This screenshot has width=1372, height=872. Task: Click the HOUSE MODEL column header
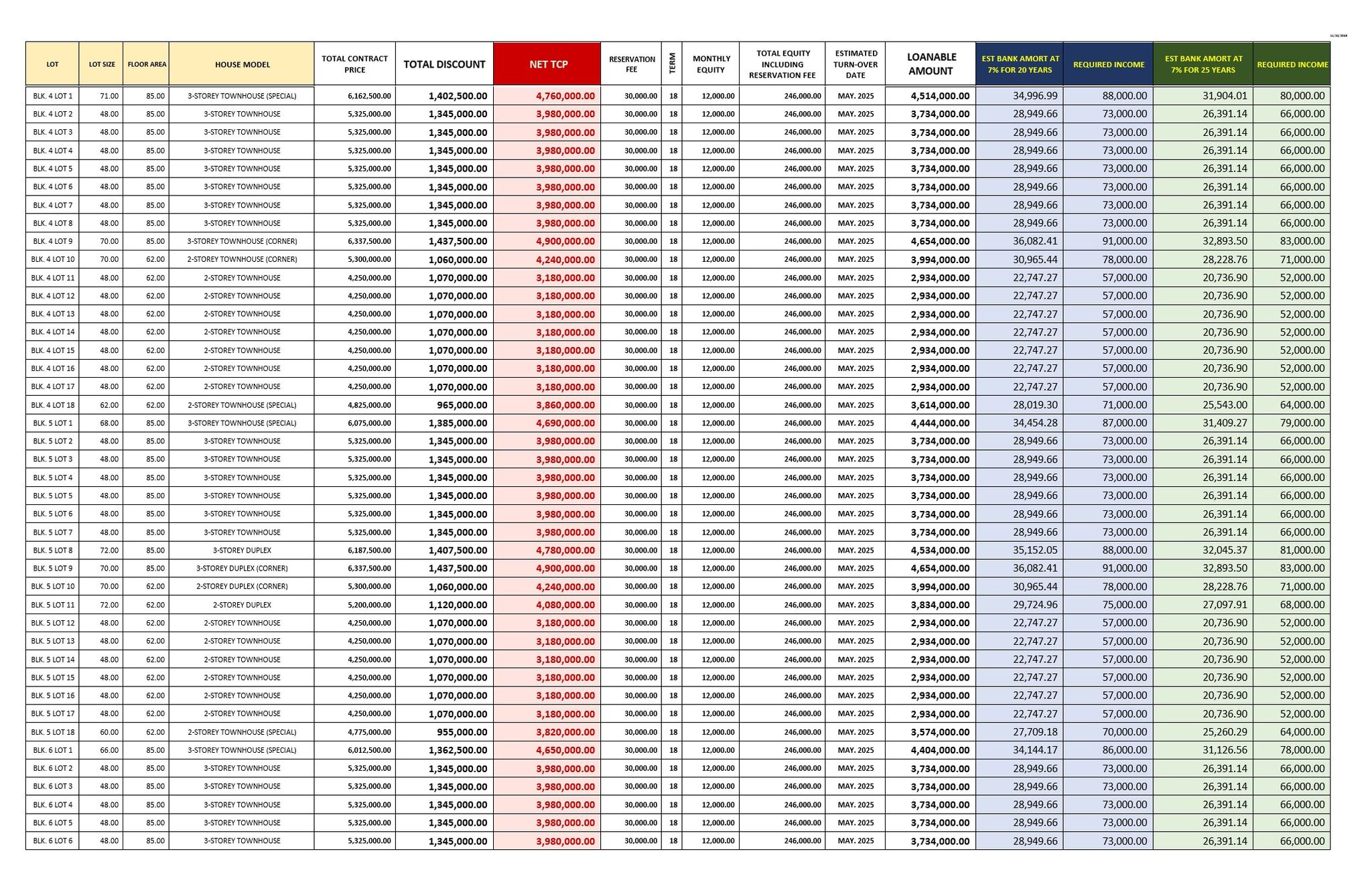tap(242, 64)
